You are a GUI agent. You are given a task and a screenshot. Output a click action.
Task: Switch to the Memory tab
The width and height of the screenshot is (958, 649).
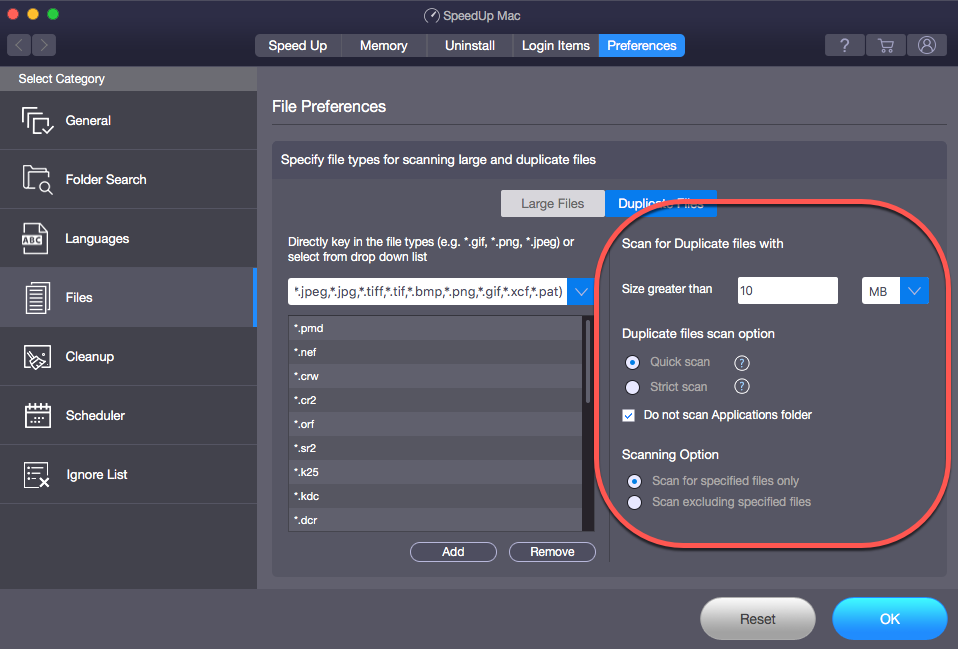(x=384, y=46)
